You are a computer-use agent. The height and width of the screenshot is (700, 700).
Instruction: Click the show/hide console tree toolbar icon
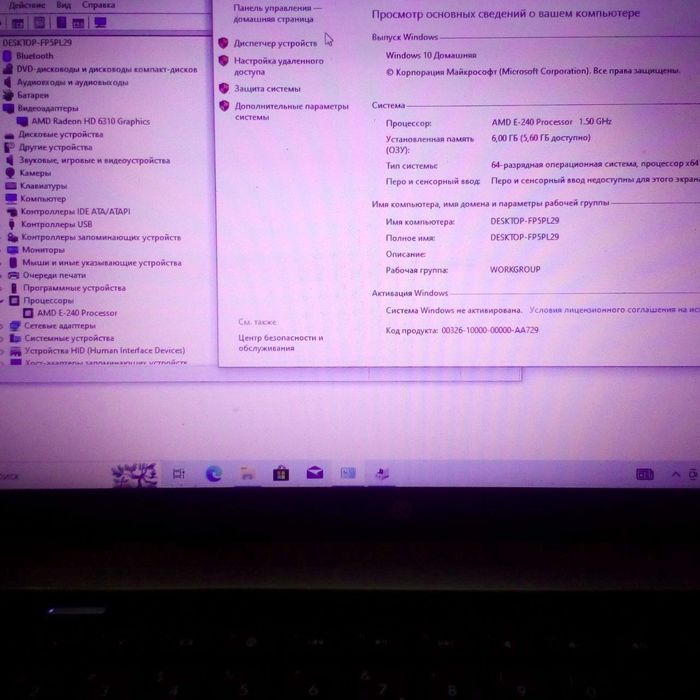18,23
